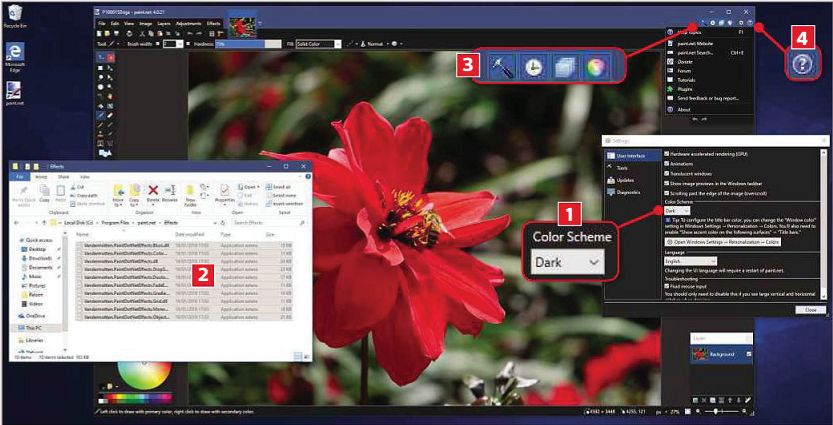This screenshot has width=833, height=425.
Task: Click the Hardness slider bar
Action: click(248, 44)
